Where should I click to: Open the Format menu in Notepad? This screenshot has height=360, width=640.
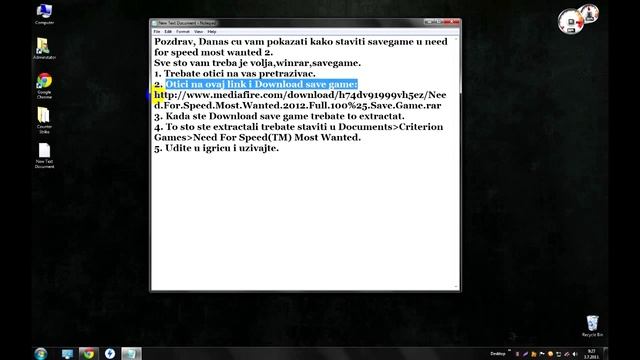[x=182, y=31]
